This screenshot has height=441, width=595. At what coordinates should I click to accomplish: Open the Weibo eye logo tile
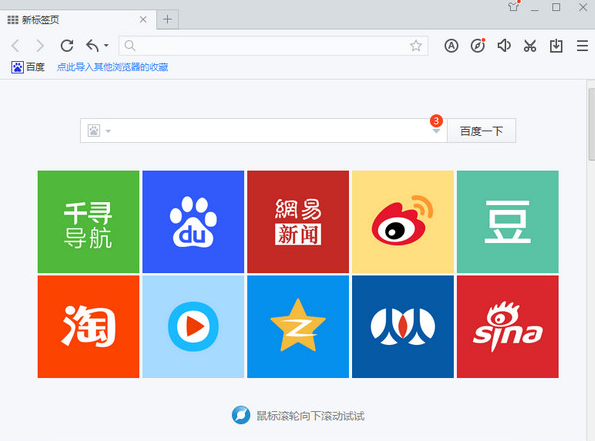403,222
